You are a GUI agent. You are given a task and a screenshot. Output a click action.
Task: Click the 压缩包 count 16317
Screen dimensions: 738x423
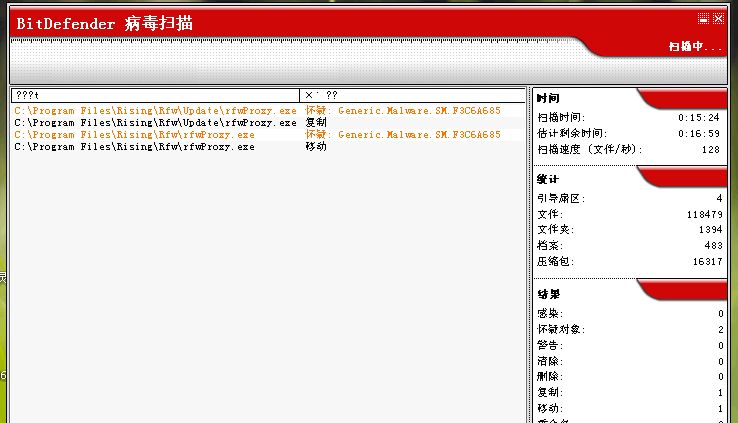coord(707,262)
